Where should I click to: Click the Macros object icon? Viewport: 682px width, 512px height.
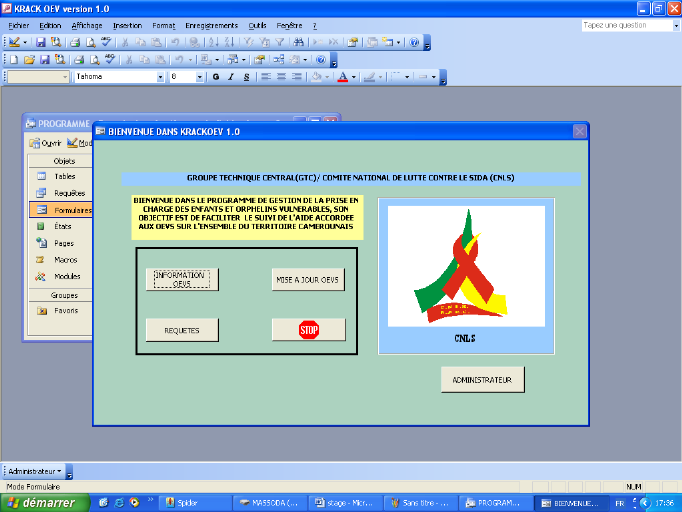pyautogui.click(x=40, y=260)
